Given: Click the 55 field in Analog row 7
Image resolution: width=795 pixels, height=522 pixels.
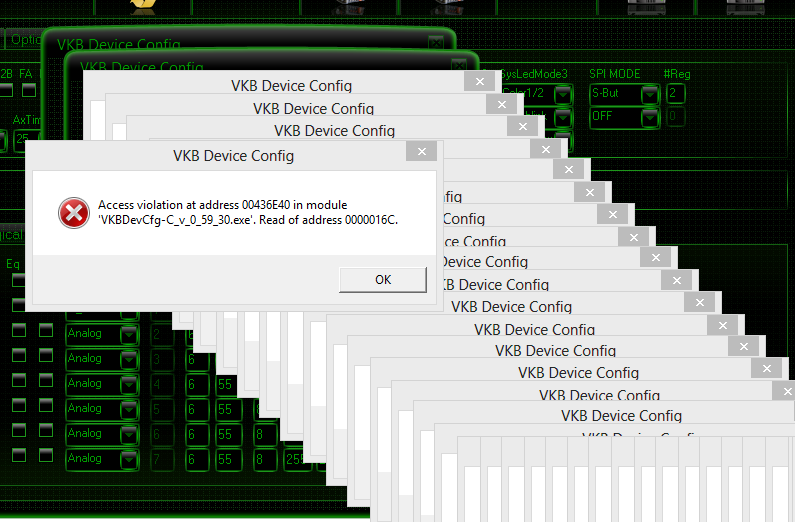Looking at the screenshot, I should click(227, 459).
